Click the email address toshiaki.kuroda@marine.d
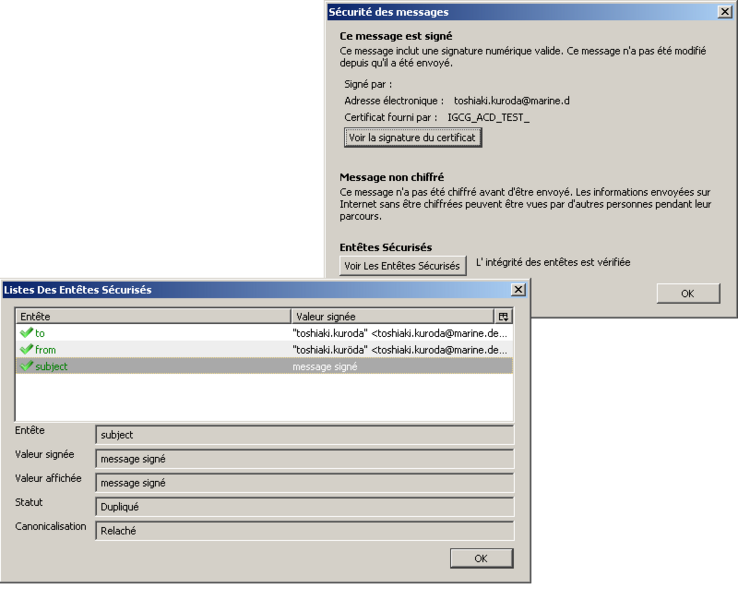738x600 pixels. coord(512,101)
